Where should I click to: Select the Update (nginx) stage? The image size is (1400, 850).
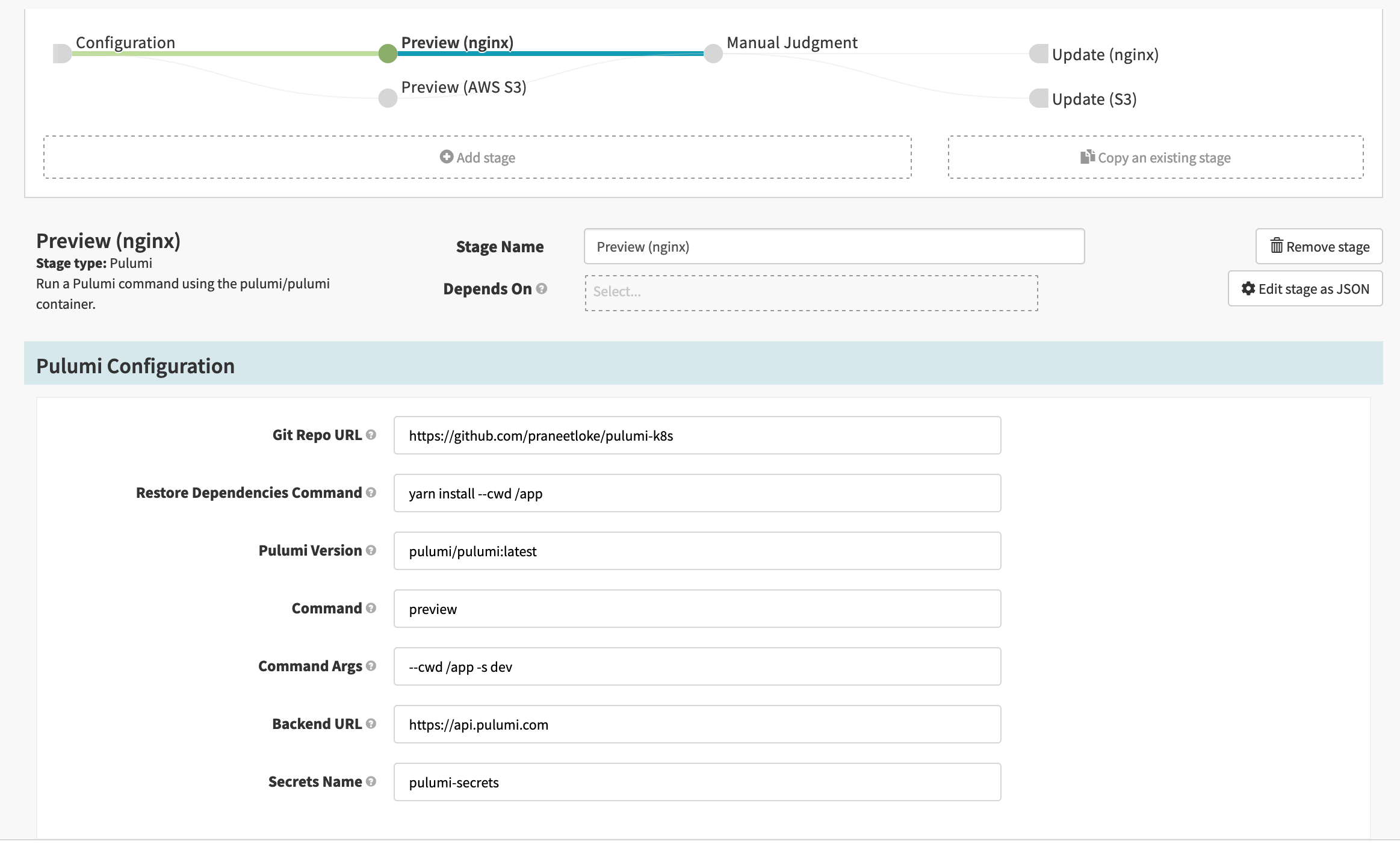tap(1039, 54)
